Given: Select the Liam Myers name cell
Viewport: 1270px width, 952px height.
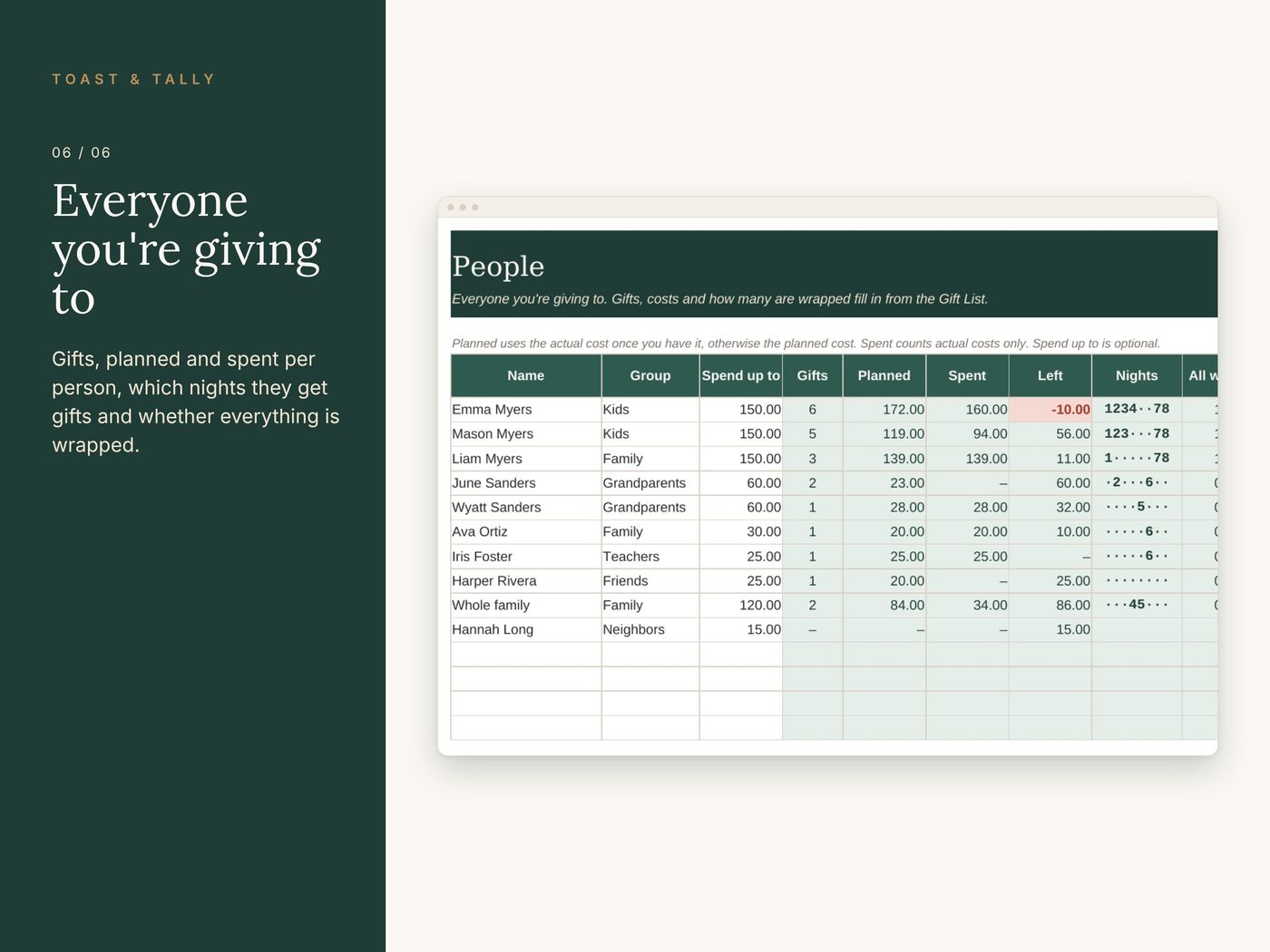Looking at the screenshot, I should pyautogui.click(x=526, y=459).
